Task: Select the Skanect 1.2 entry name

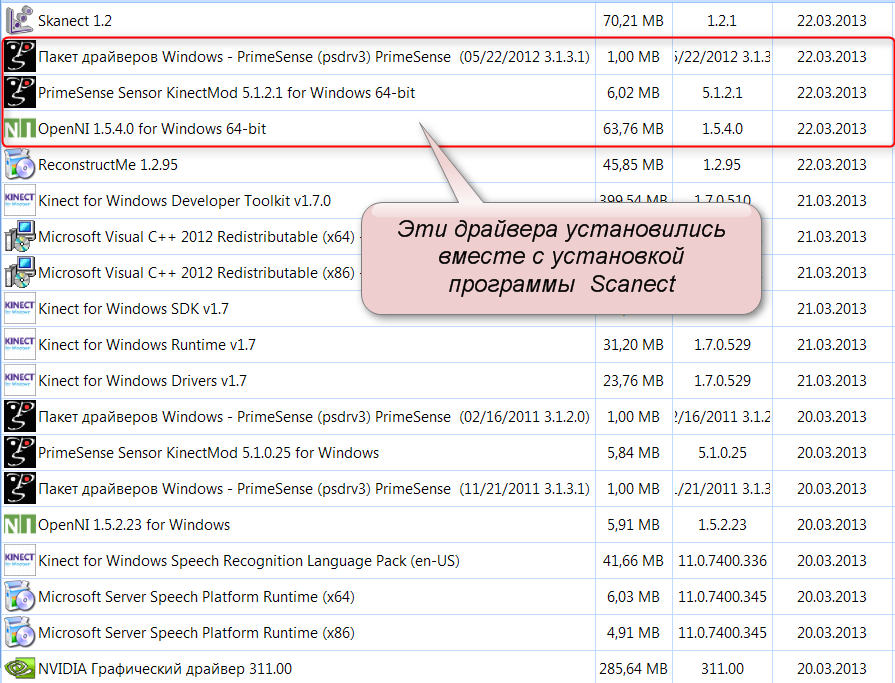Action: [x=75, y=21]
